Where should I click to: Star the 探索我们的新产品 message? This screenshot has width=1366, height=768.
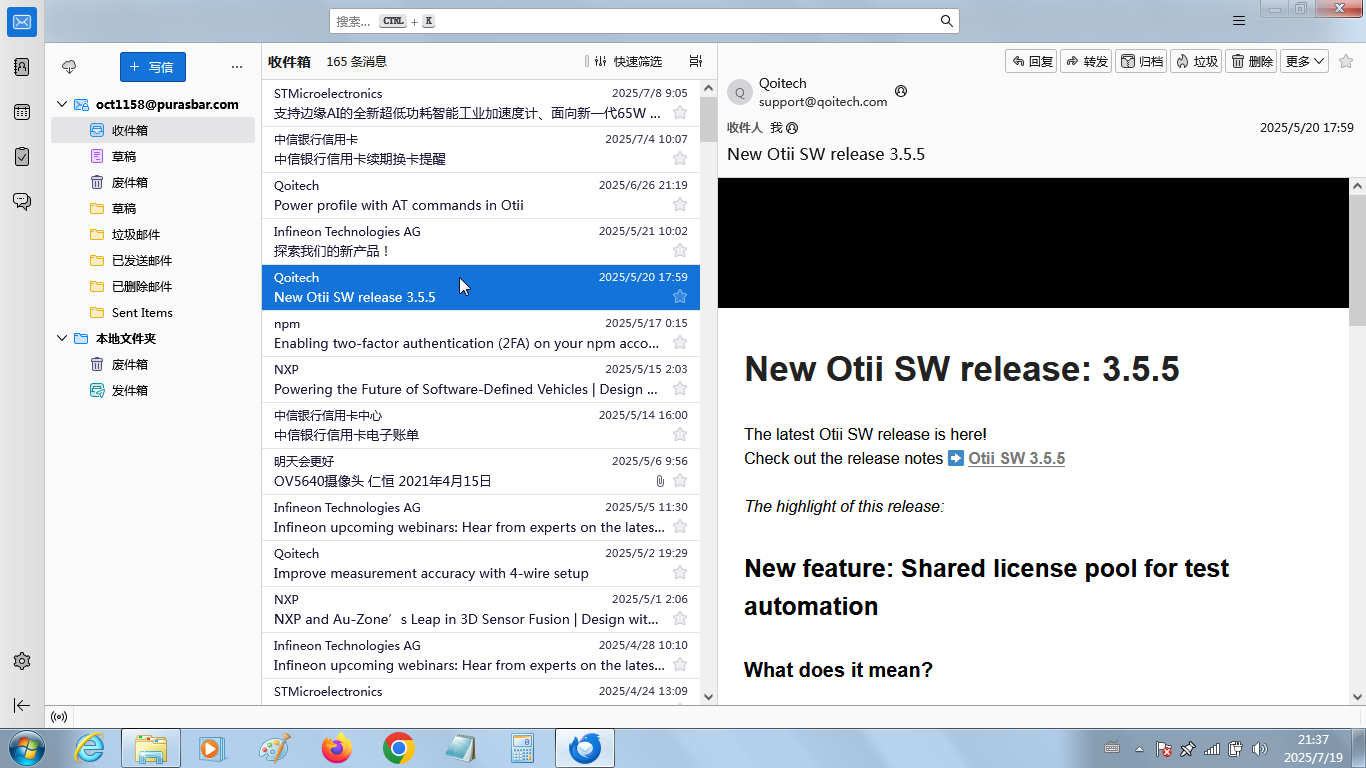[680, 250]
